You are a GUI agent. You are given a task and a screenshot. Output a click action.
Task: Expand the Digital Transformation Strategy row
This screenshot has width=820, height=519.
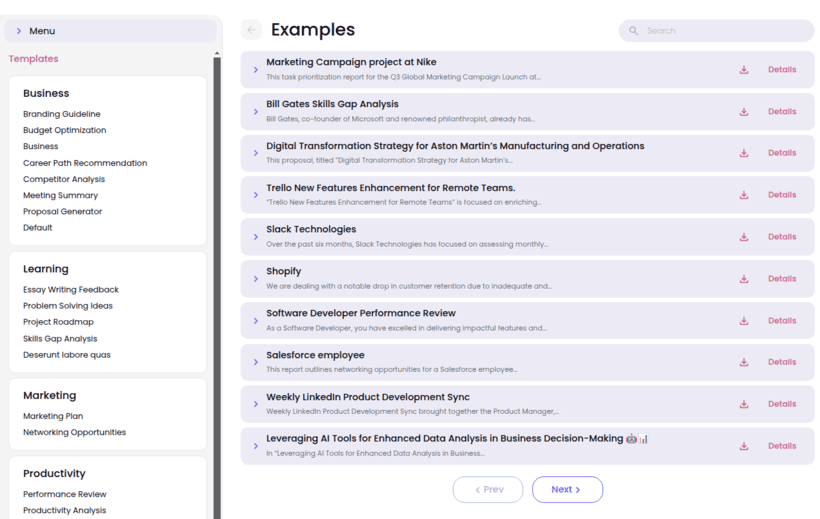pyautogui.click(x=256, y=153)
